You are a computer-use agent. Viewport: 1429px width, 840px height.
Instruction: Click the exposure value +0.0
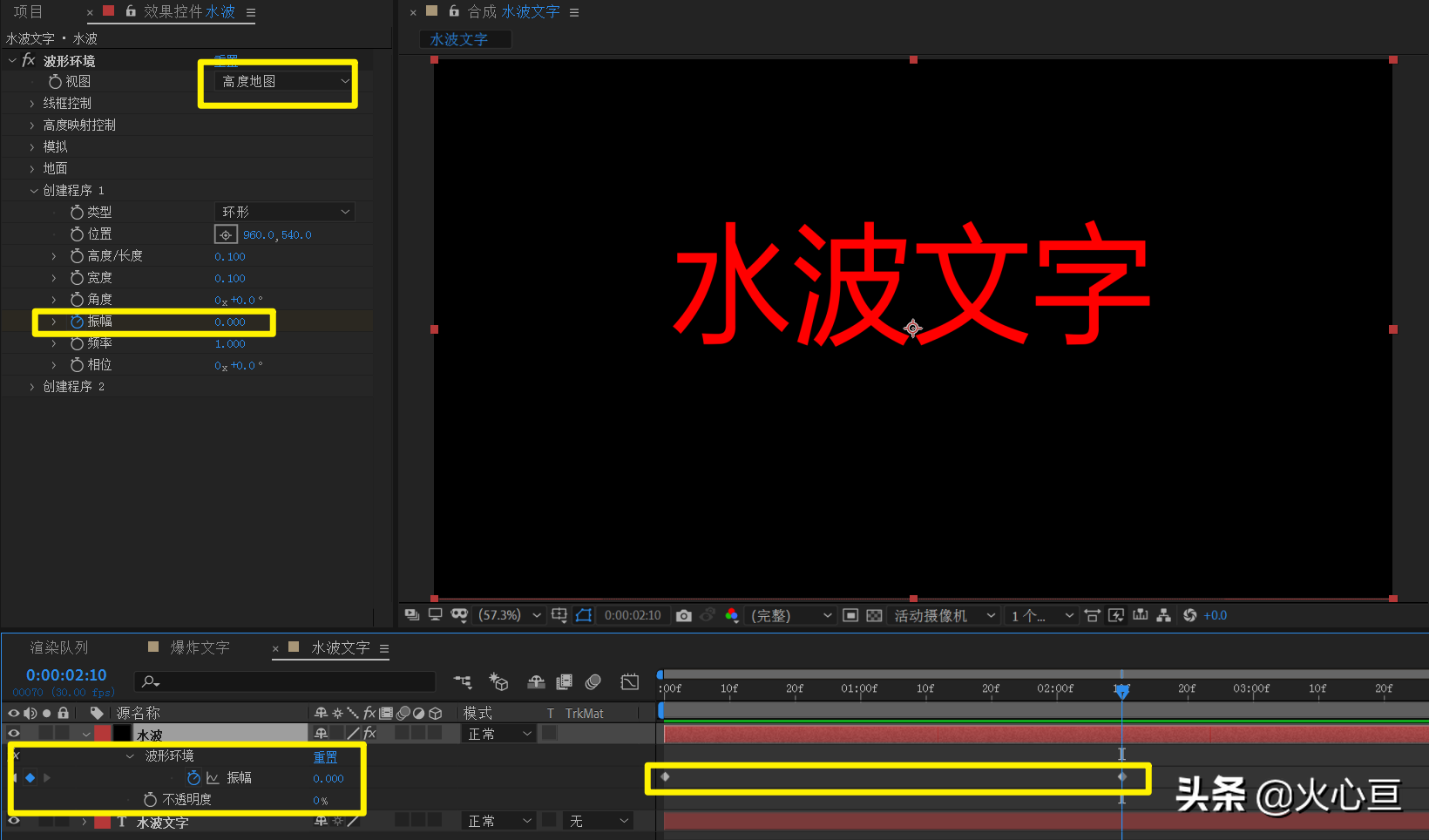click(1216, 615)
